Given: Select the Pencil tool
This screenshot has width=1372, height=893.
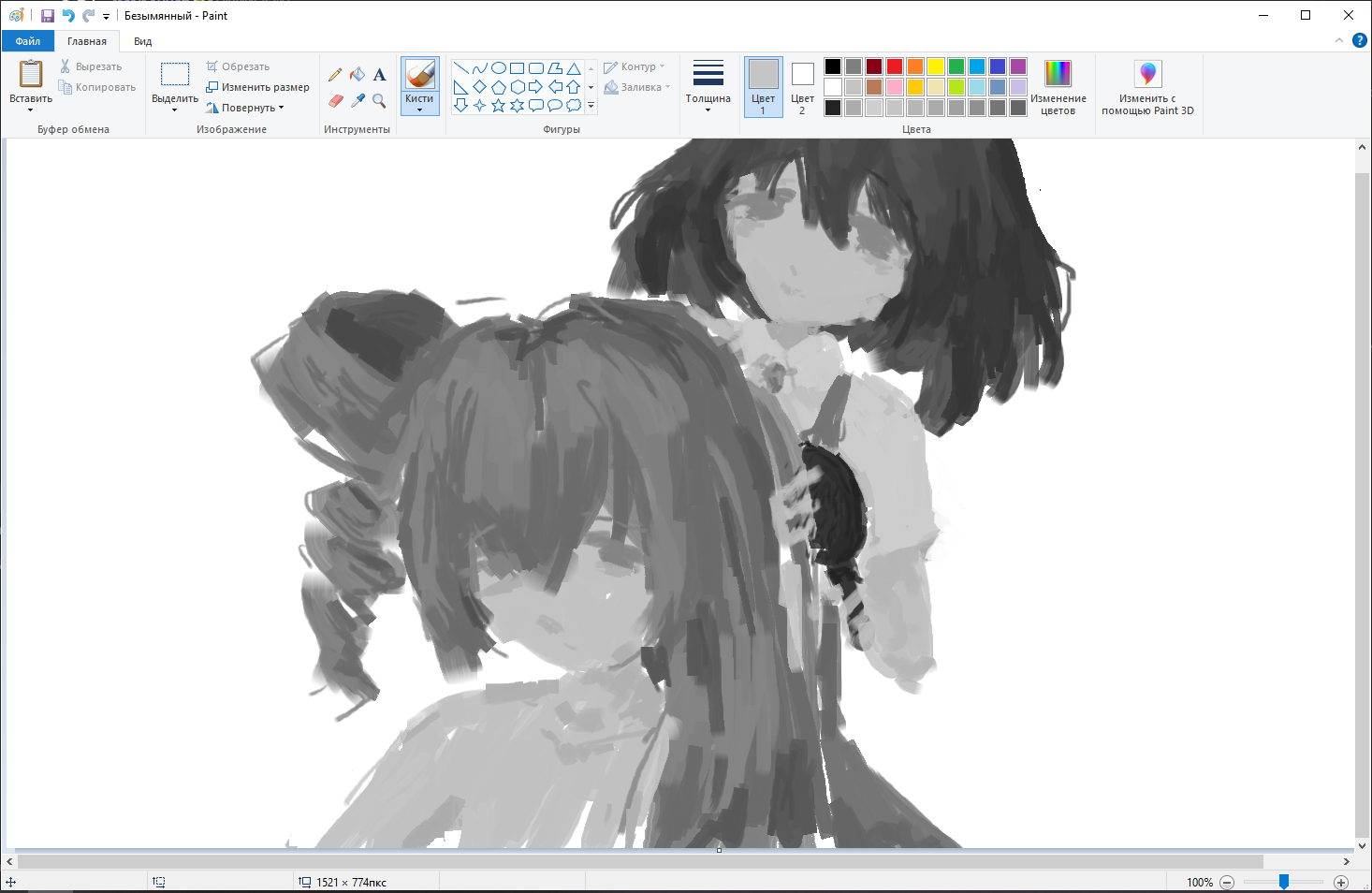Looking at the screenshot, I should click(x=335, y=75).
